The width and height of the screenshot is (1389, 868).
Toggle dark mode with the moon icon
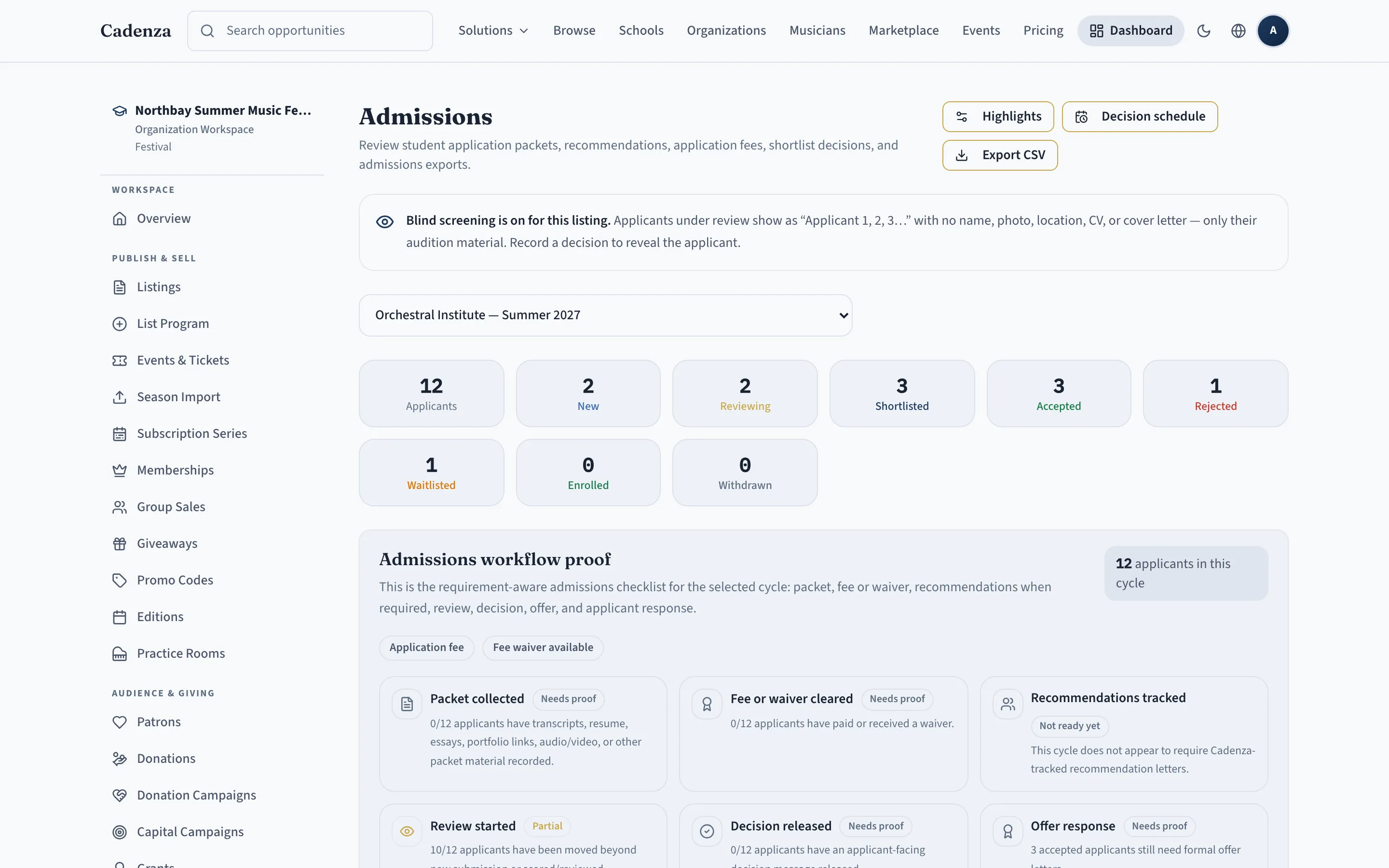point(1204,30)
